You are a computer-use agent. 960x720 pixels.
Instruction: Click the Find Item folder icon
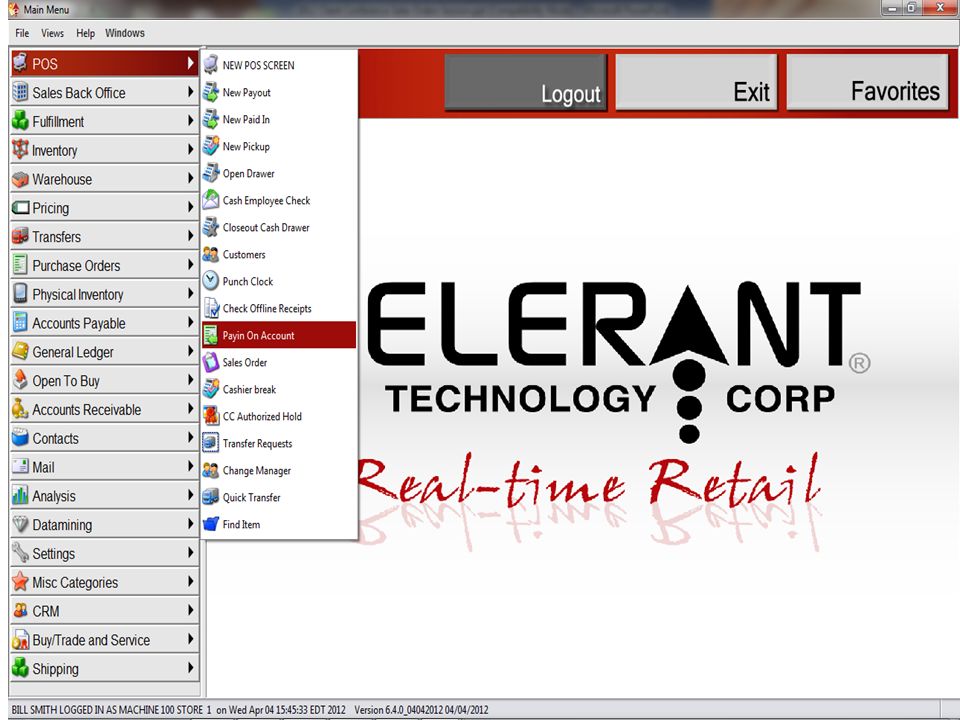(x=211, y=524)
